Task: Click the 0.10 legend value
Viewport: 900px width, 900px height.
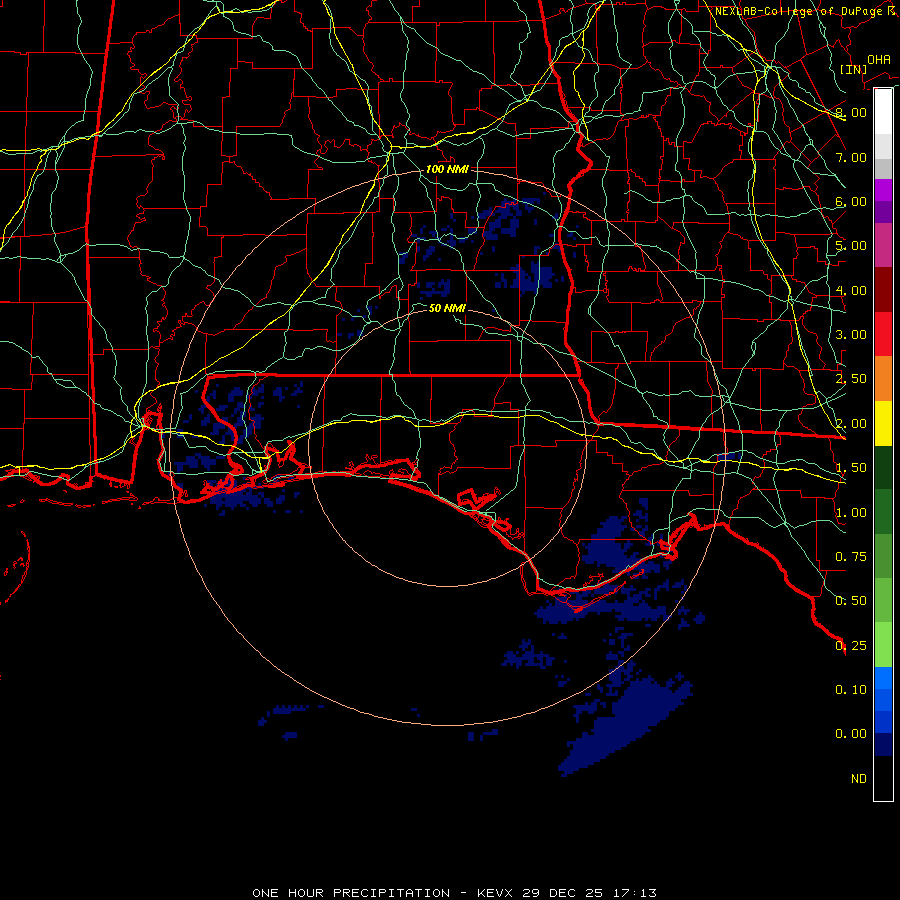Action: 851,690
